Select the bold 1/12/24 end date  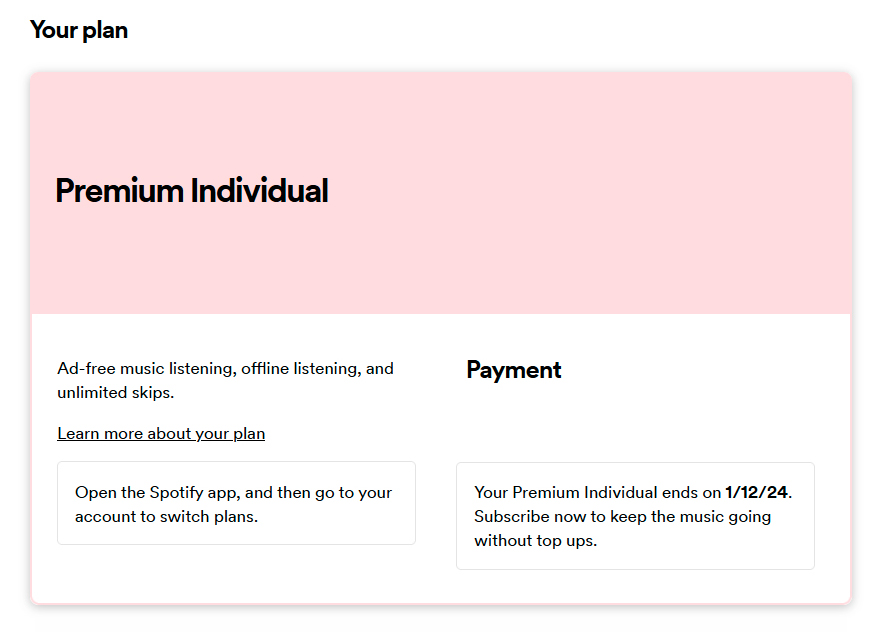(x=756, y=492)
